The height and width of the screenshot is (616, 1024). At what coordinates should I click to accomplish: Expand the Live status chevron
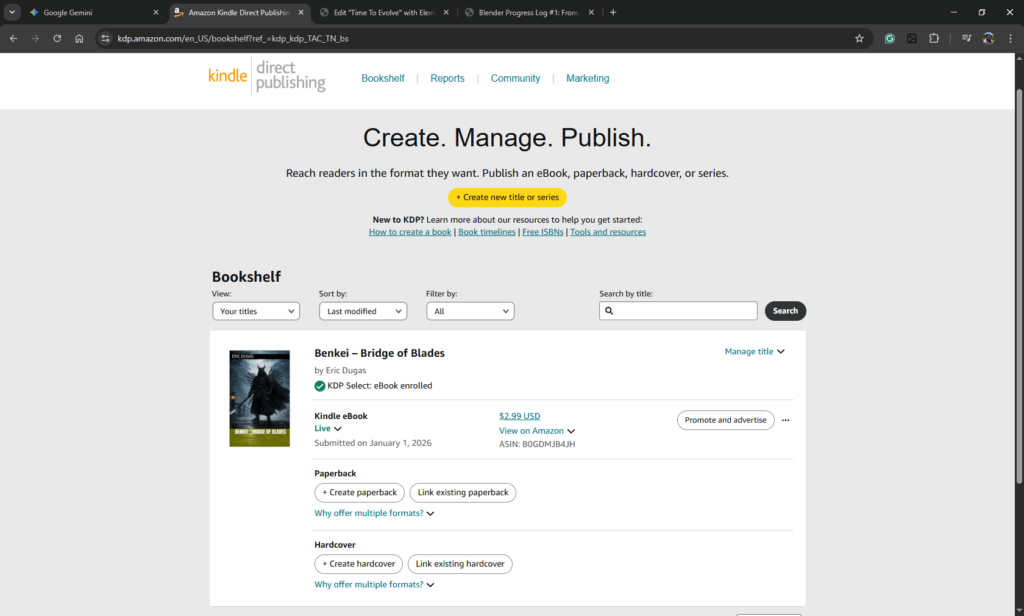tap(337, 429)
